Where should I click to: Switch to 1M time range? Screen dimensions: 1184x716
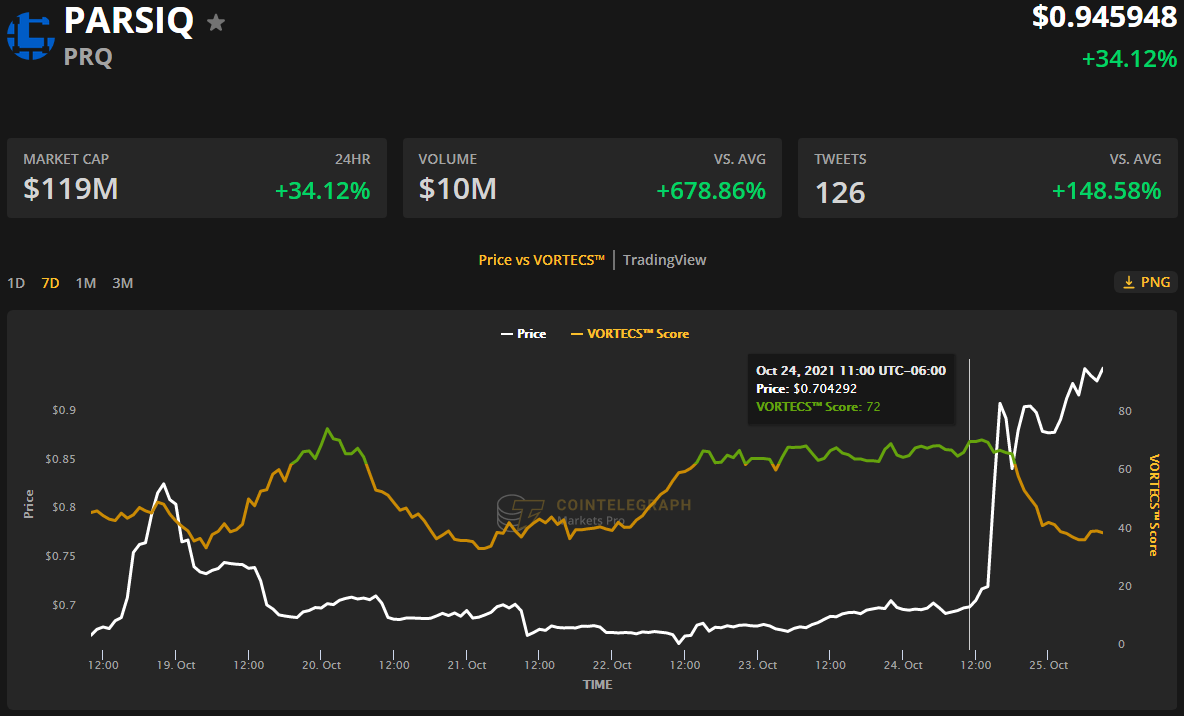(x=86, y=283)
